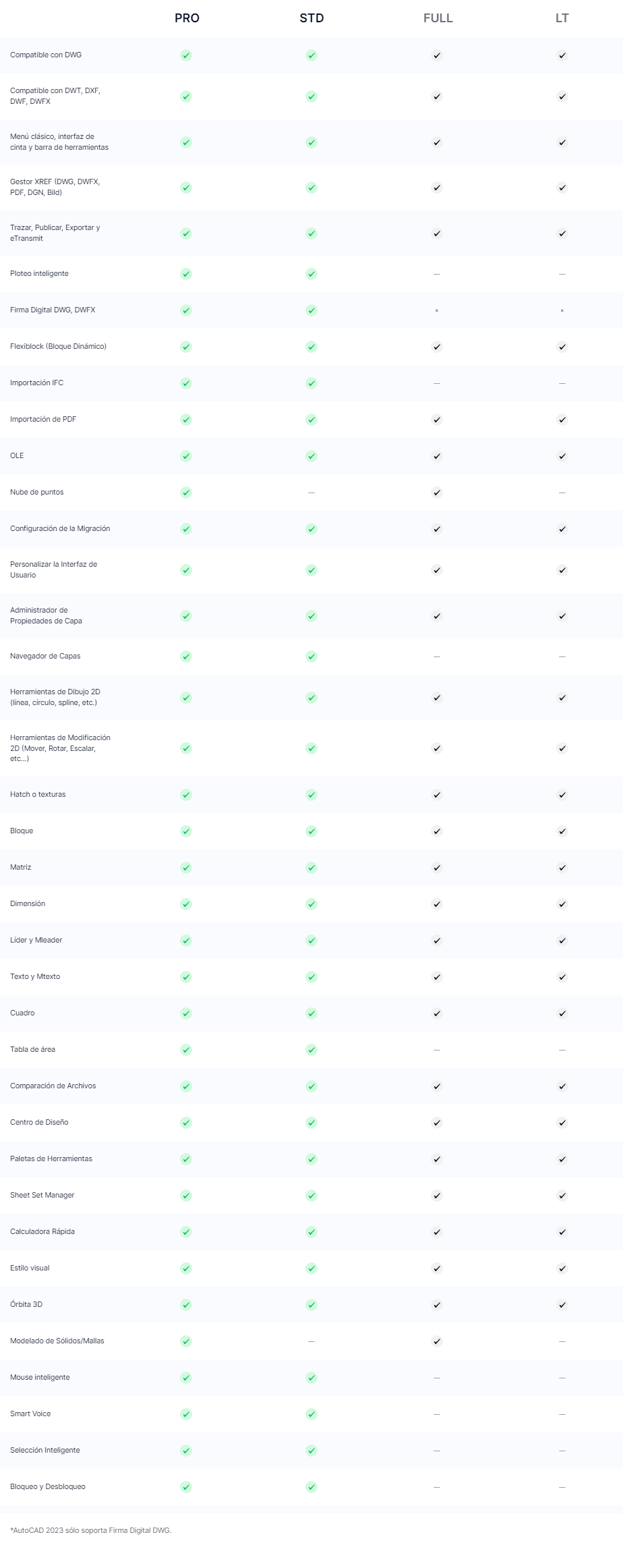
Task: Select the LT column header
Action: [562, 18]
